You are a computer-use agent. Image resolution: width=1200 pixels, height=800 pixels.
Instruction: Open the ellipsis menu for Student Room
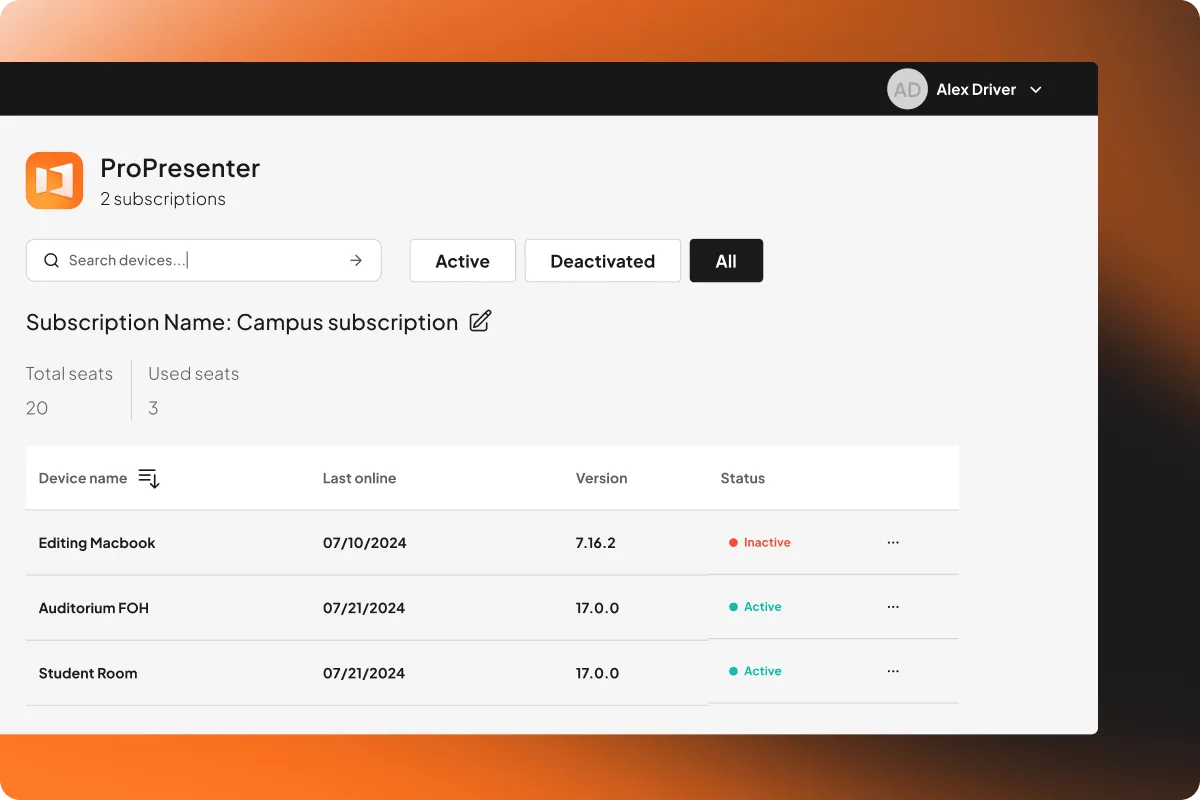coord(892,671)
